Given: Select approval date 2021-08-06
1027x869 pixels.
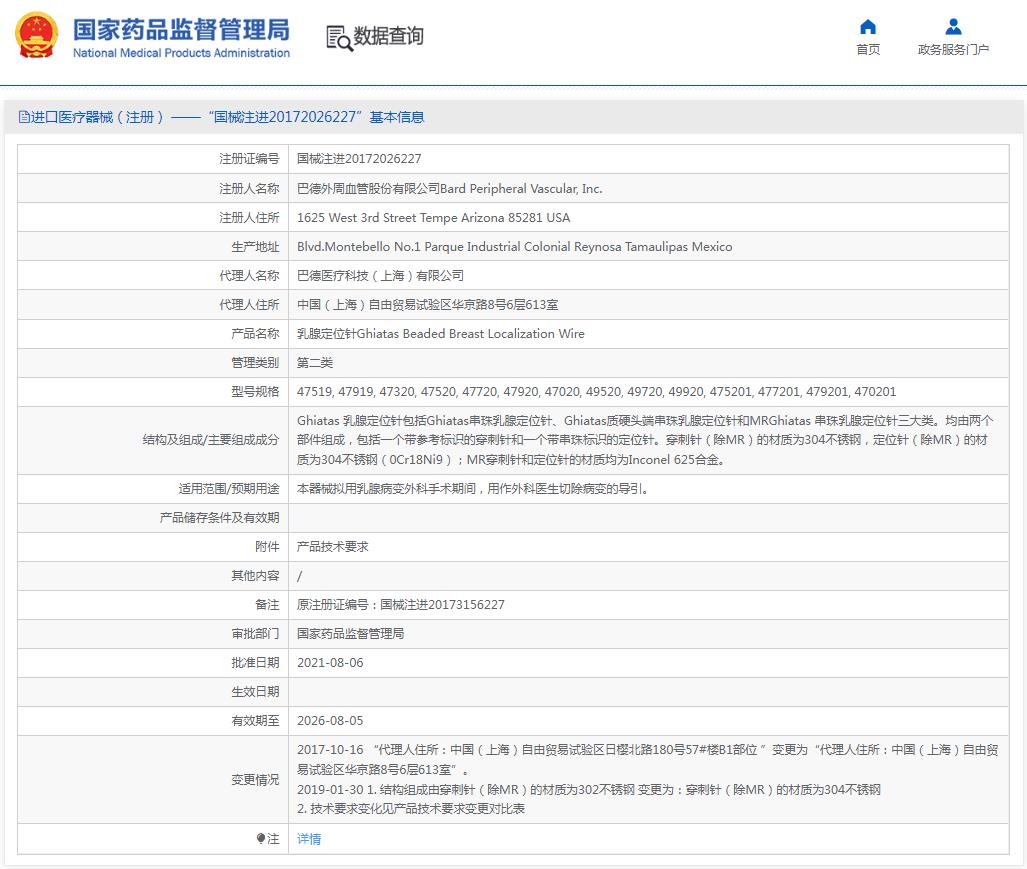Looking at the screenshot, I should (330, 663).
